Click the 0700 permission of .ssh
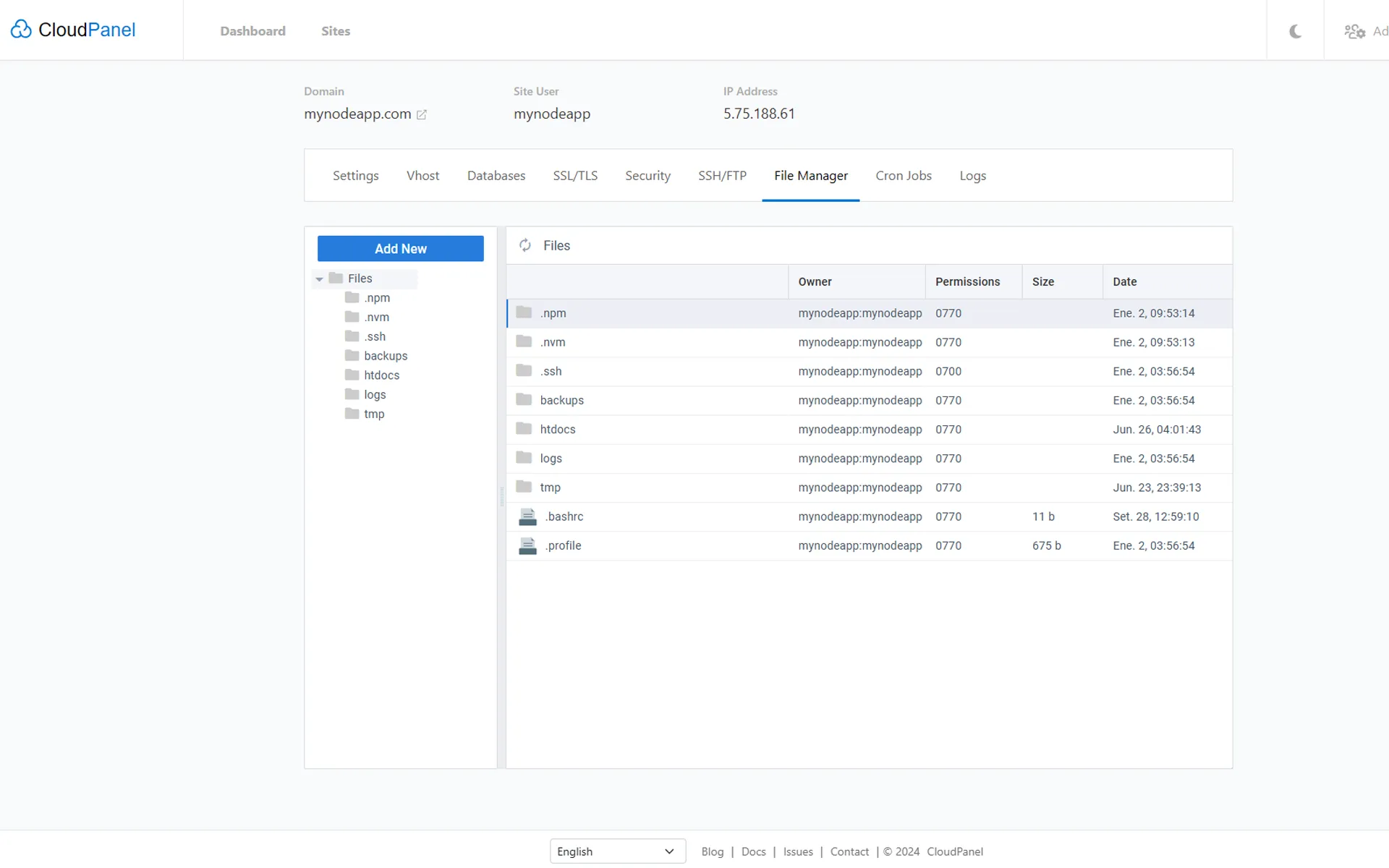The width and height of the screenshot is (1389, 868). (948, 371)
